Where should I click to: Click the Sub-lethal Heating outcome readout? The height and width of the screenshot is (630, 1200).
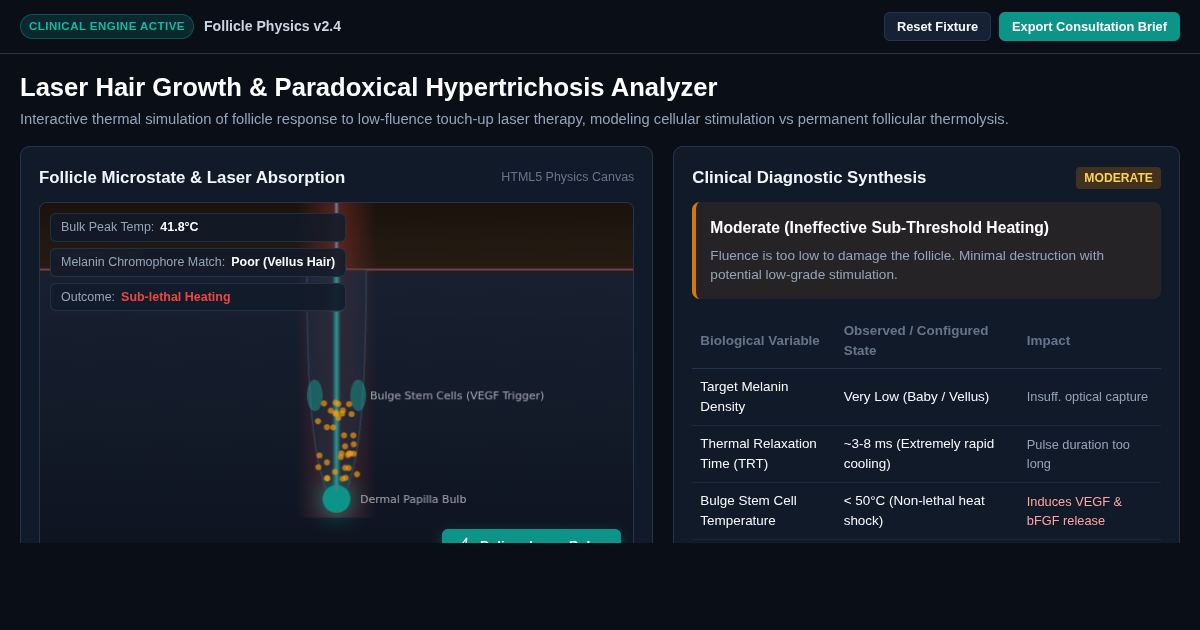coord(198,297)
